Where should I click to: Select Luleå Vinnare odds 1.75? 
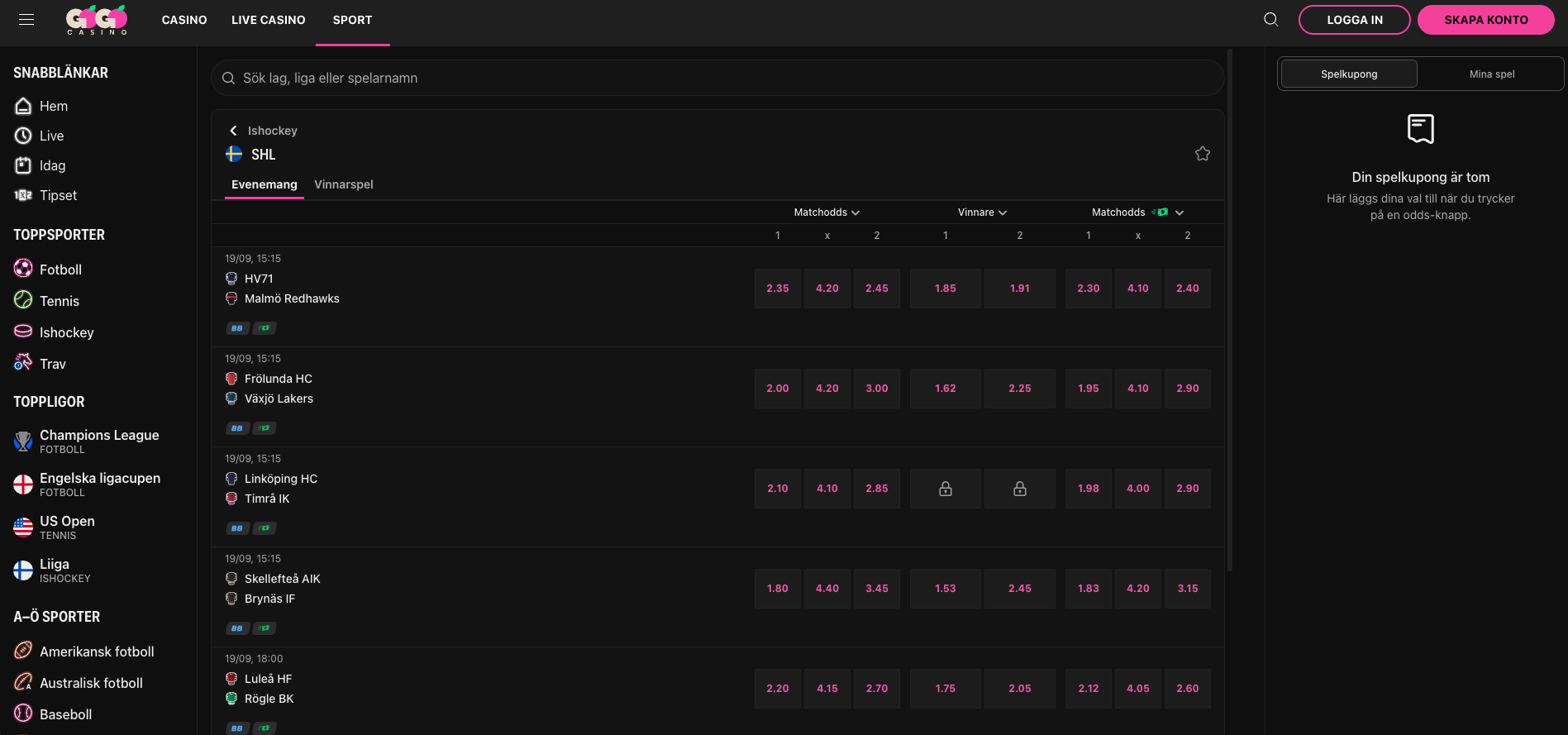(946, 689)
